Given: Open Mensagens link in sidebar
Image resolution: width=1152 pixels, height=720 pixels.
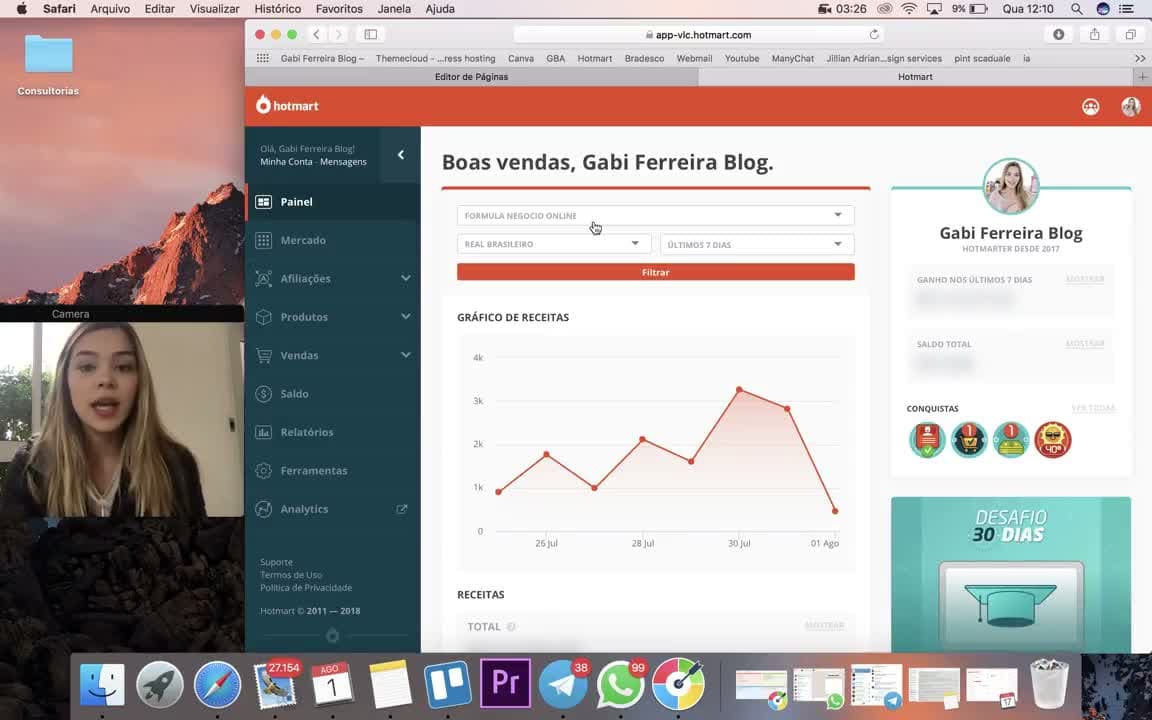Looking at the screenshot, I should (343, 162).
